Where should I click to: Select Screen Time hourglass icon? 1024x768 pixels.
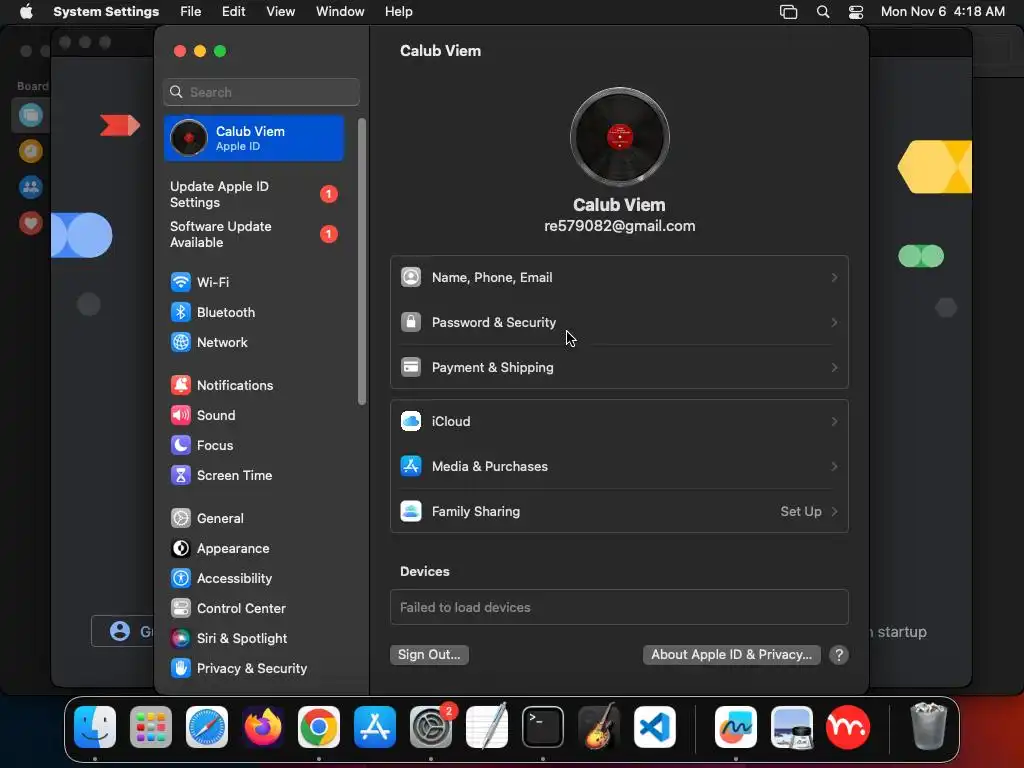(x=180, y=475)
